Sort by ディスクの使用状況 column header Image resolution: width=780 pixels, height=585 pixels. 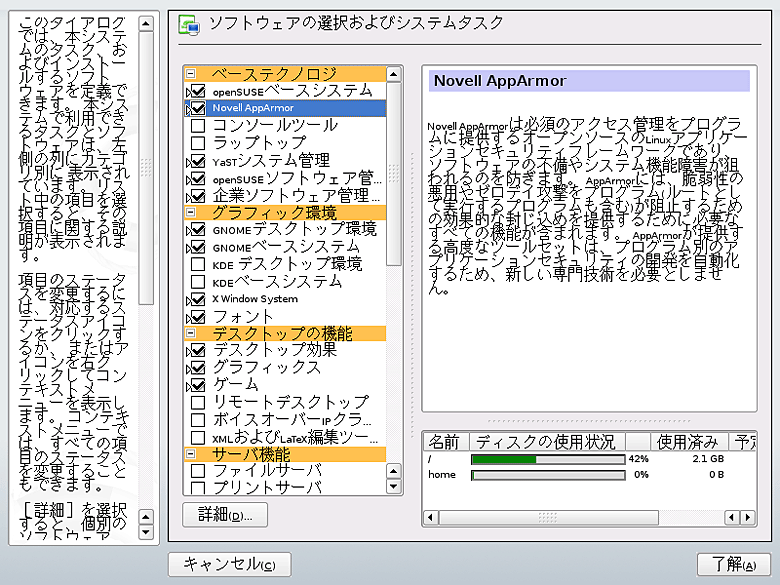pos(547,442)
